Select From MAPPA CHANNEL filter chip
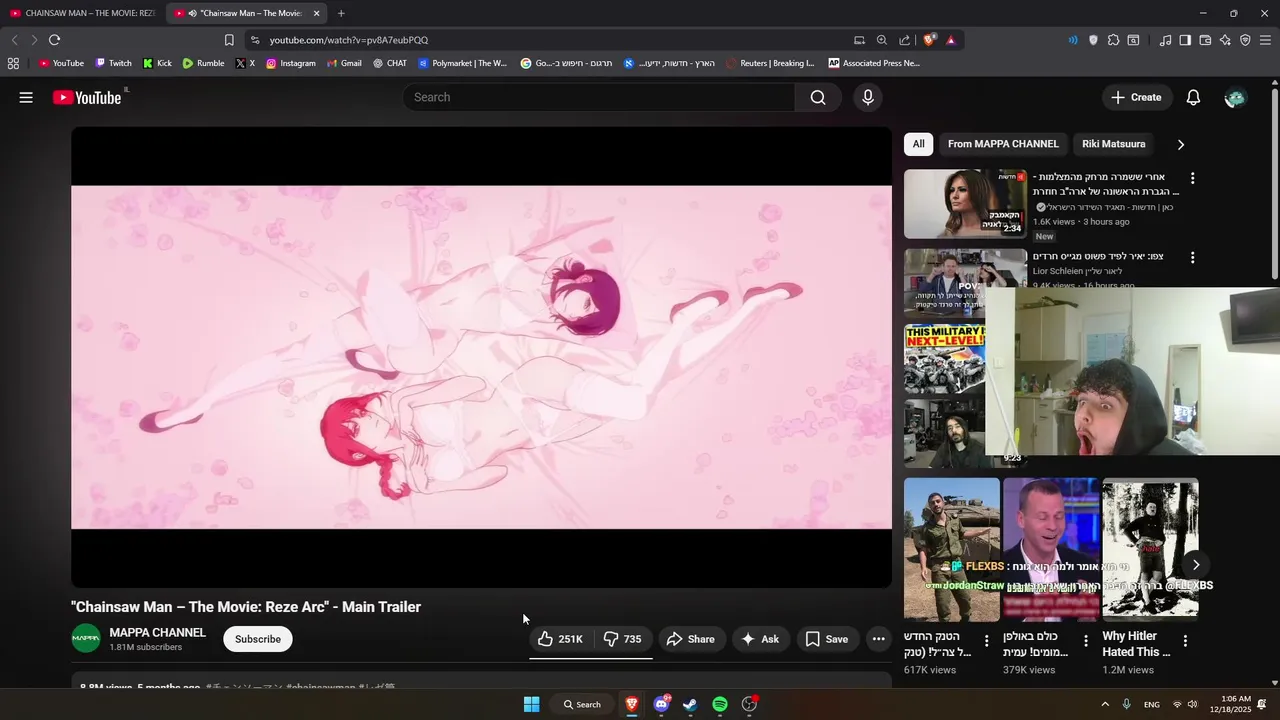This screenshot has height=720, width=1280. click(1003, 144)
